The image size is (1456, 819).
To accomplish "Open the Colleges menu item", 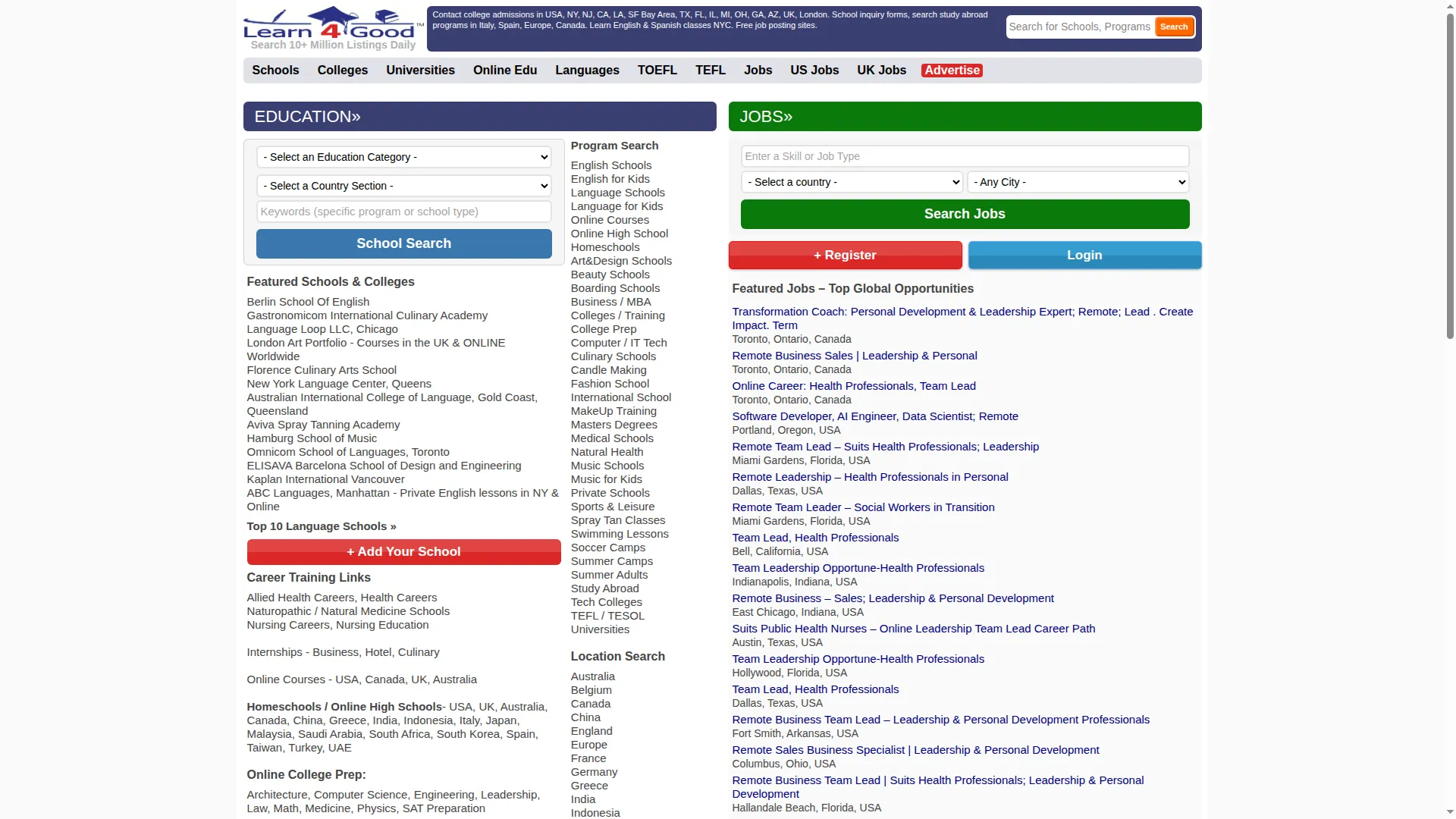I will tap(343, 70).
